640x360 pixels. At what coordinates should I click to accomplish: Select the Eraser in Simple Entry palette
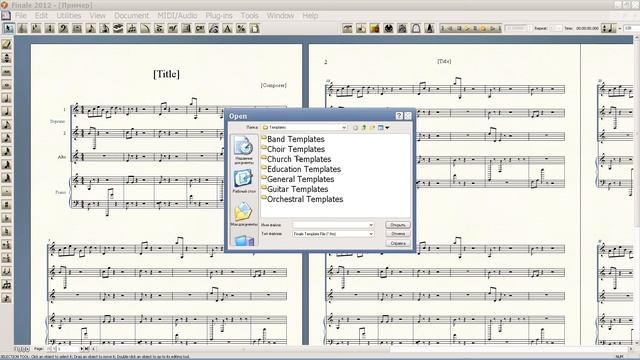(7, 44)
